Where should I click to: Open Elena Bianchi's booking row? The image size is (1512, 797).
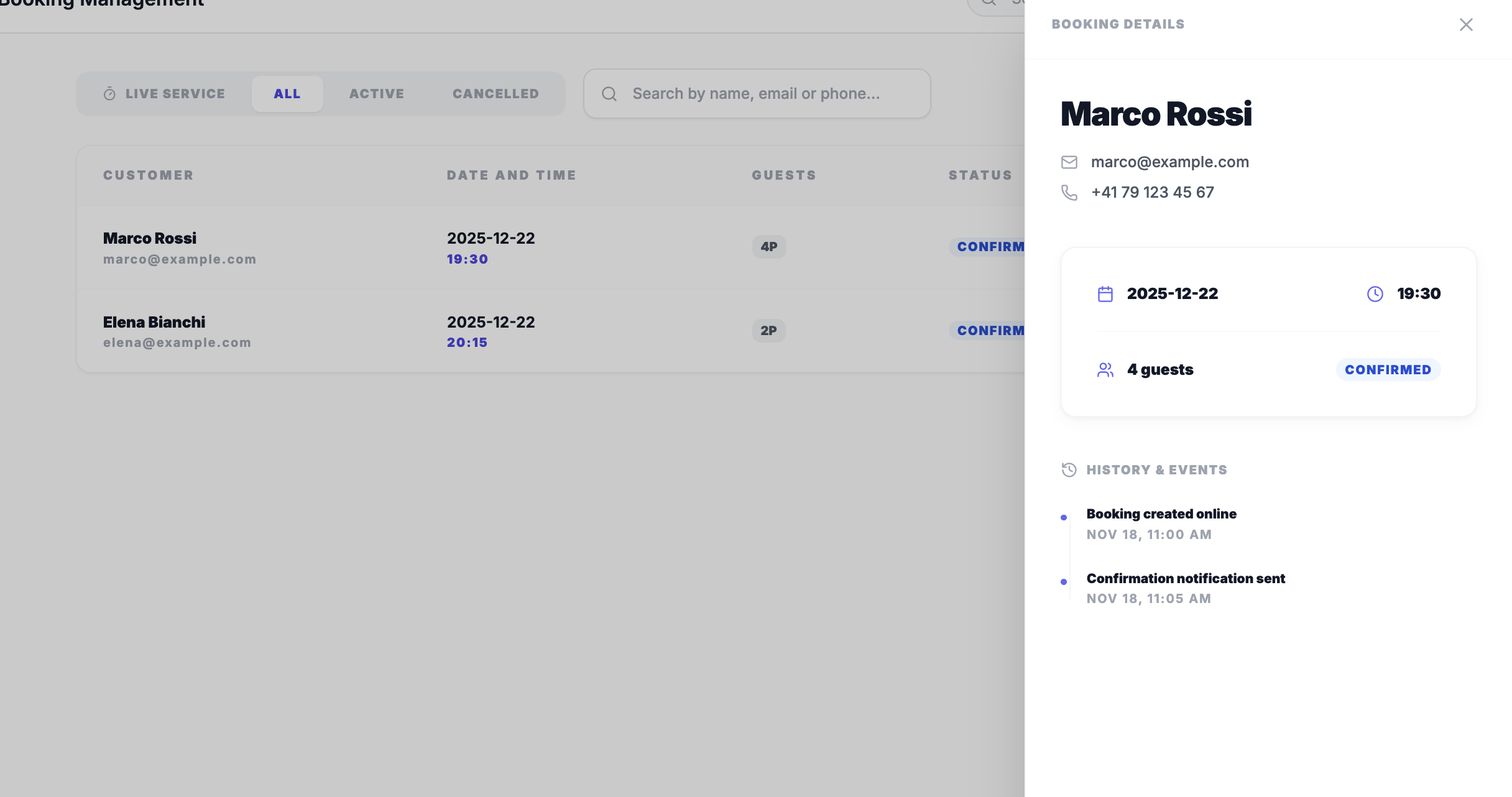click(x=154, y=323)
